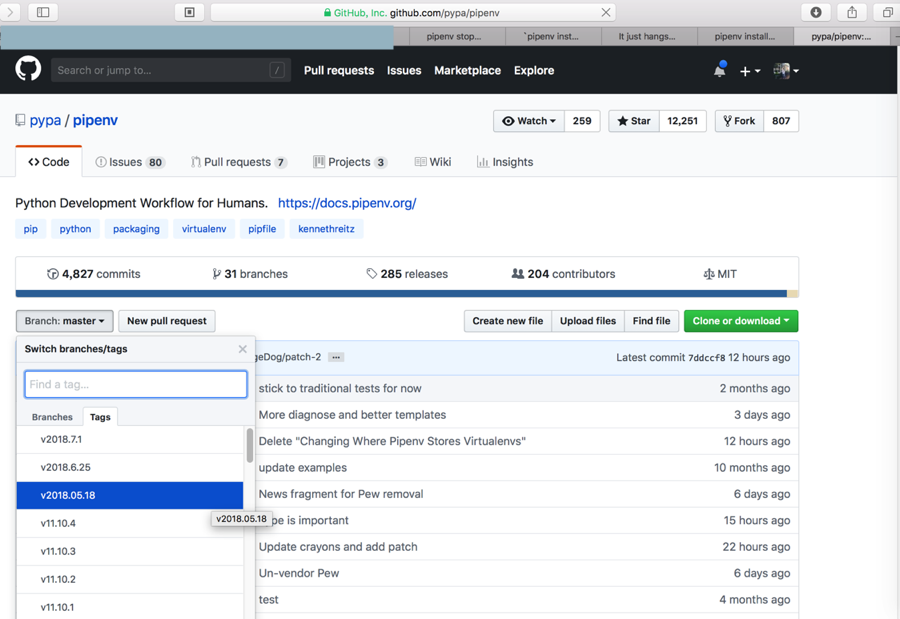The width and height of the screenshot is (900, 619).
Task: Click the pip topic tag
Action: (30, 229)
